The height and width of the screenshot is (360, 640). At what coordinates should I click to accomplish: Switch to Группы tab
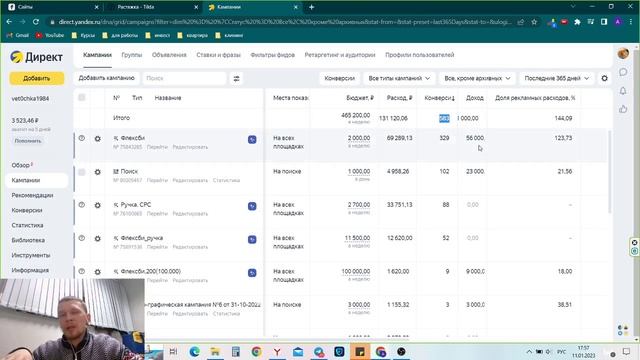(x=131, y=55)
